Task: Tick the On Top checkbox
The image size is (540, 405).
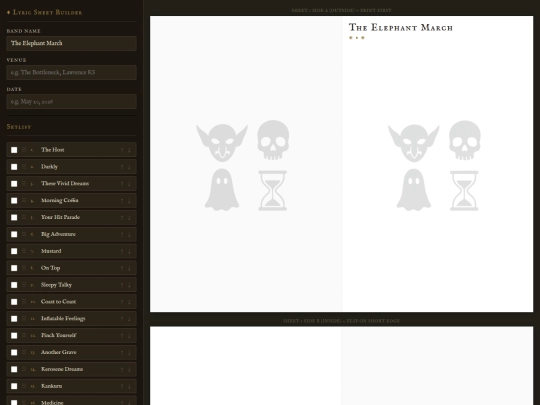Action: coord(14,268)
